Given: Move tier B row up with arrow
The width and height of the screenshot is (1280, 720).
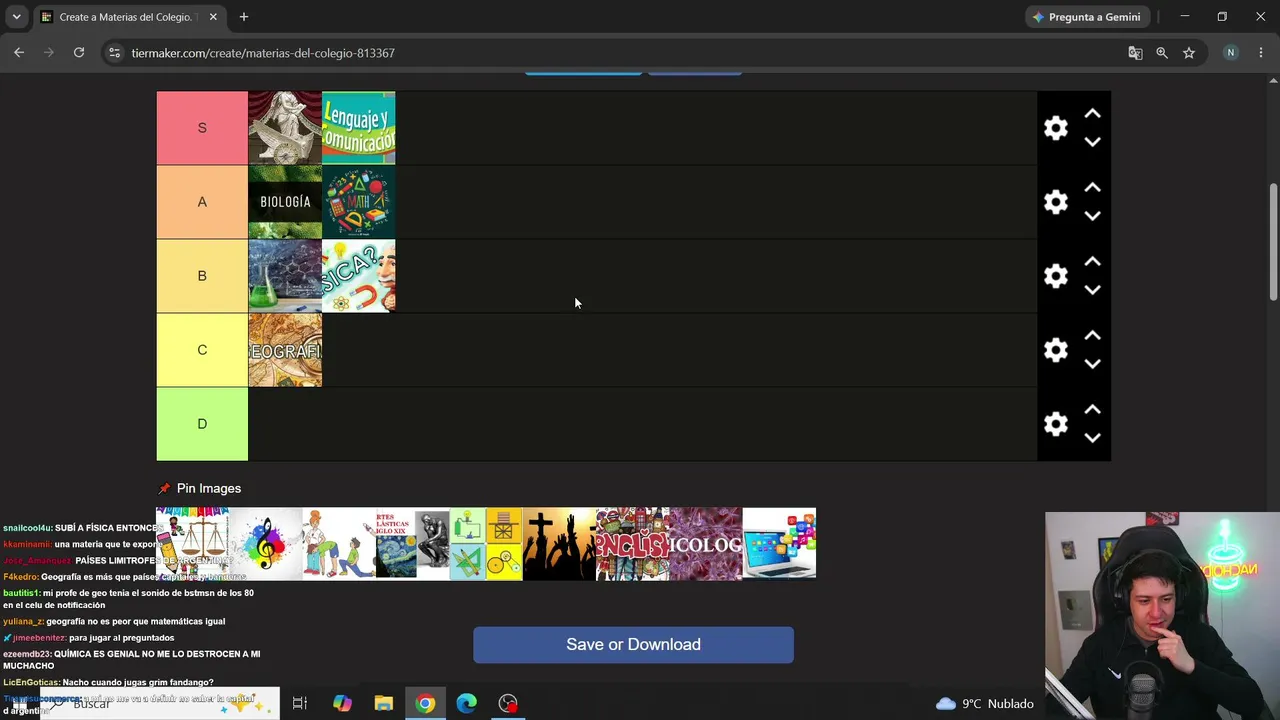Looking at the screenshot, I should [1093, 262].
